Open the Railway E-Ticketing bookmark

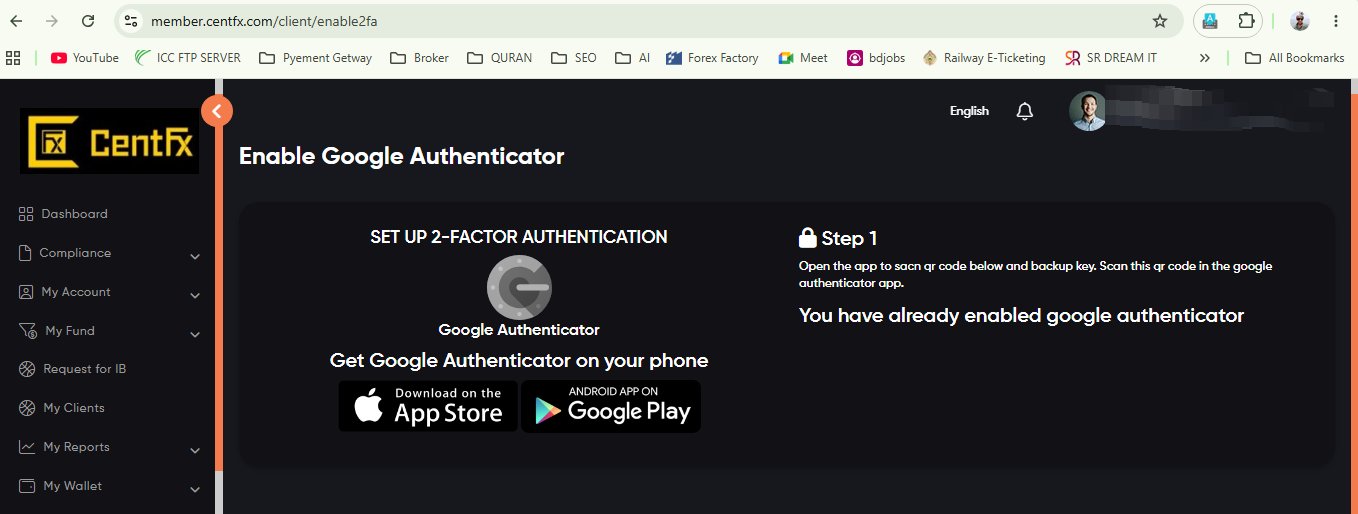984,58
